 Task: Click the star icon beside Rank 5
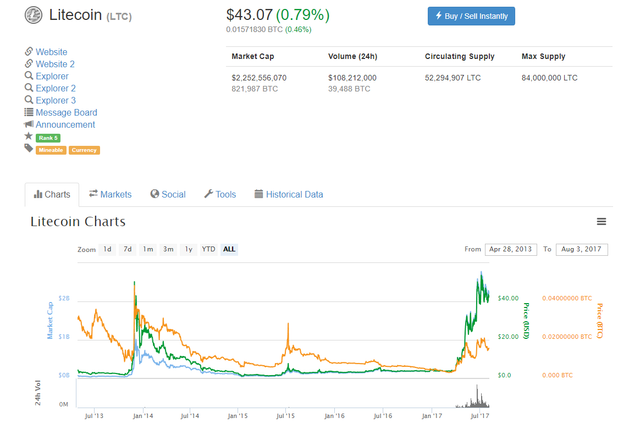(29, 136)
